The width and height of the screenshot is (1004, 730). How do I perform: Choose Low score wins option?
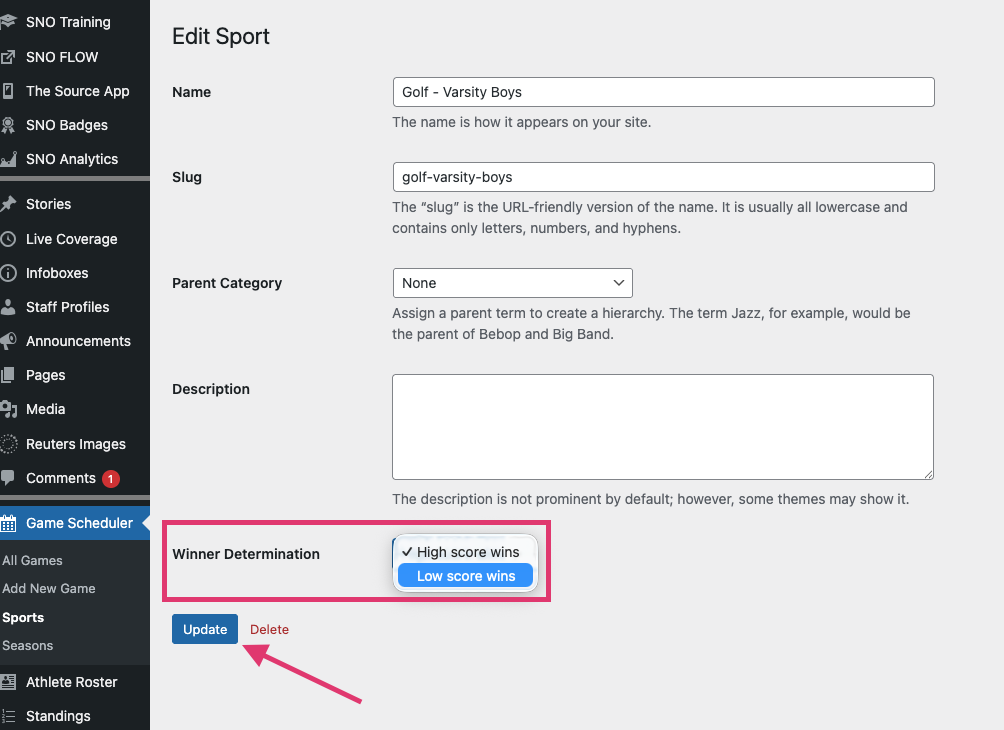click(466, 576)
